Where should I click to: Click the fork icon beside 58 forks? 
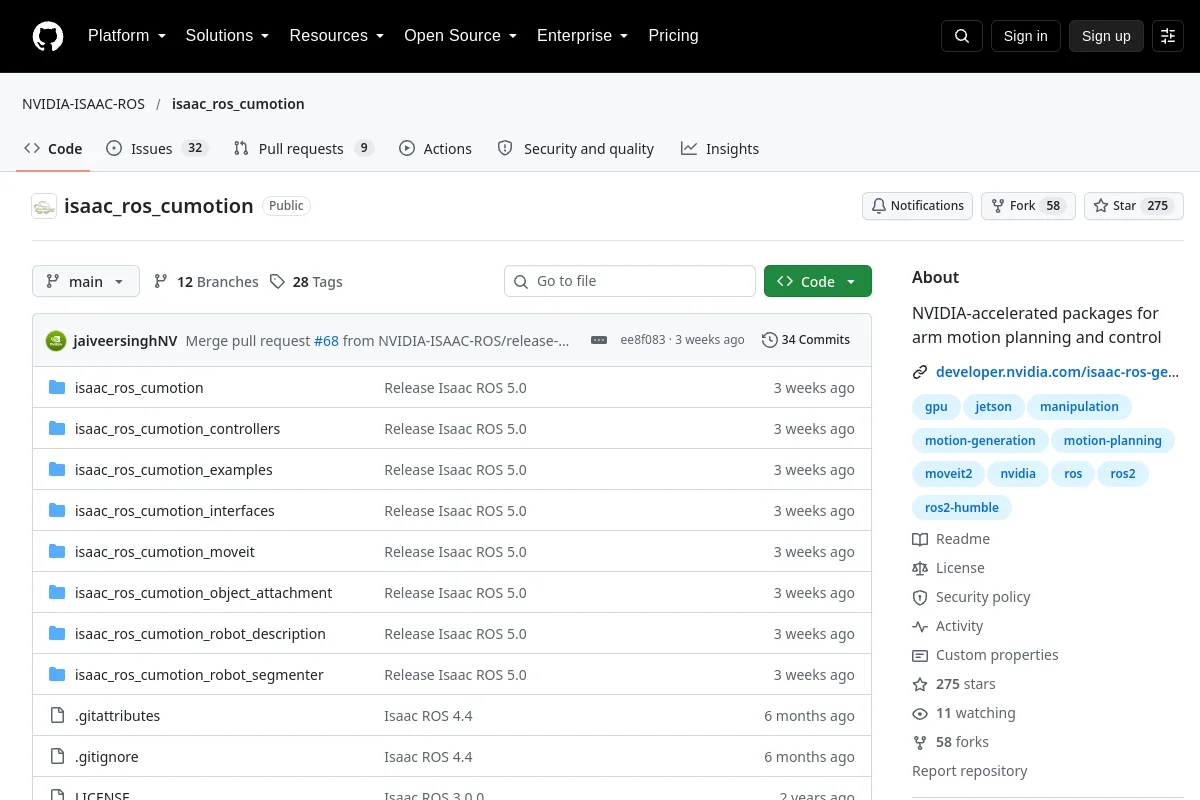920,742
